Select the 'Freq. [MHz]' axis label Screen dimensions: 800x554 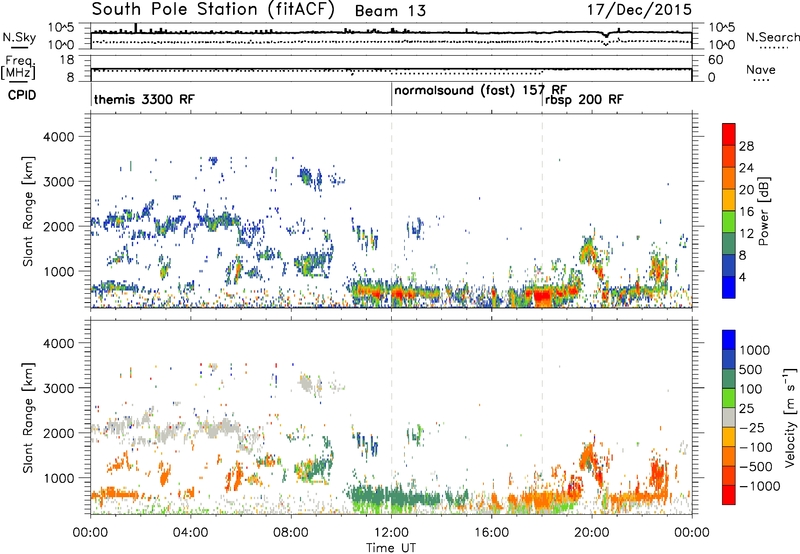click(18, 68)
